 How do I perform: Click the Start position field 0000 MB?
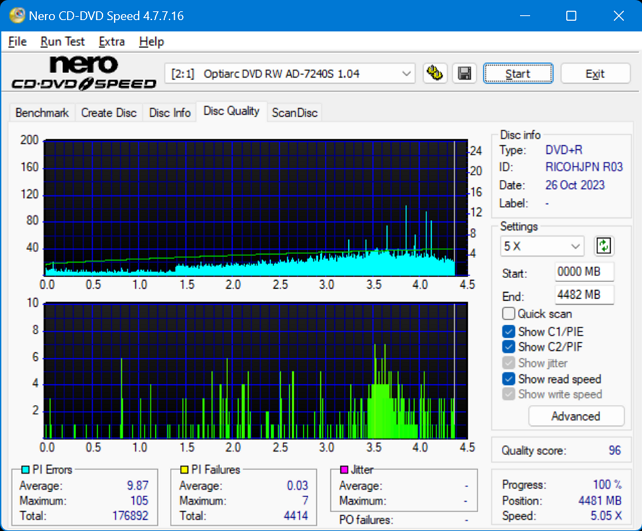pyautogui.click(x=584, y=272)
